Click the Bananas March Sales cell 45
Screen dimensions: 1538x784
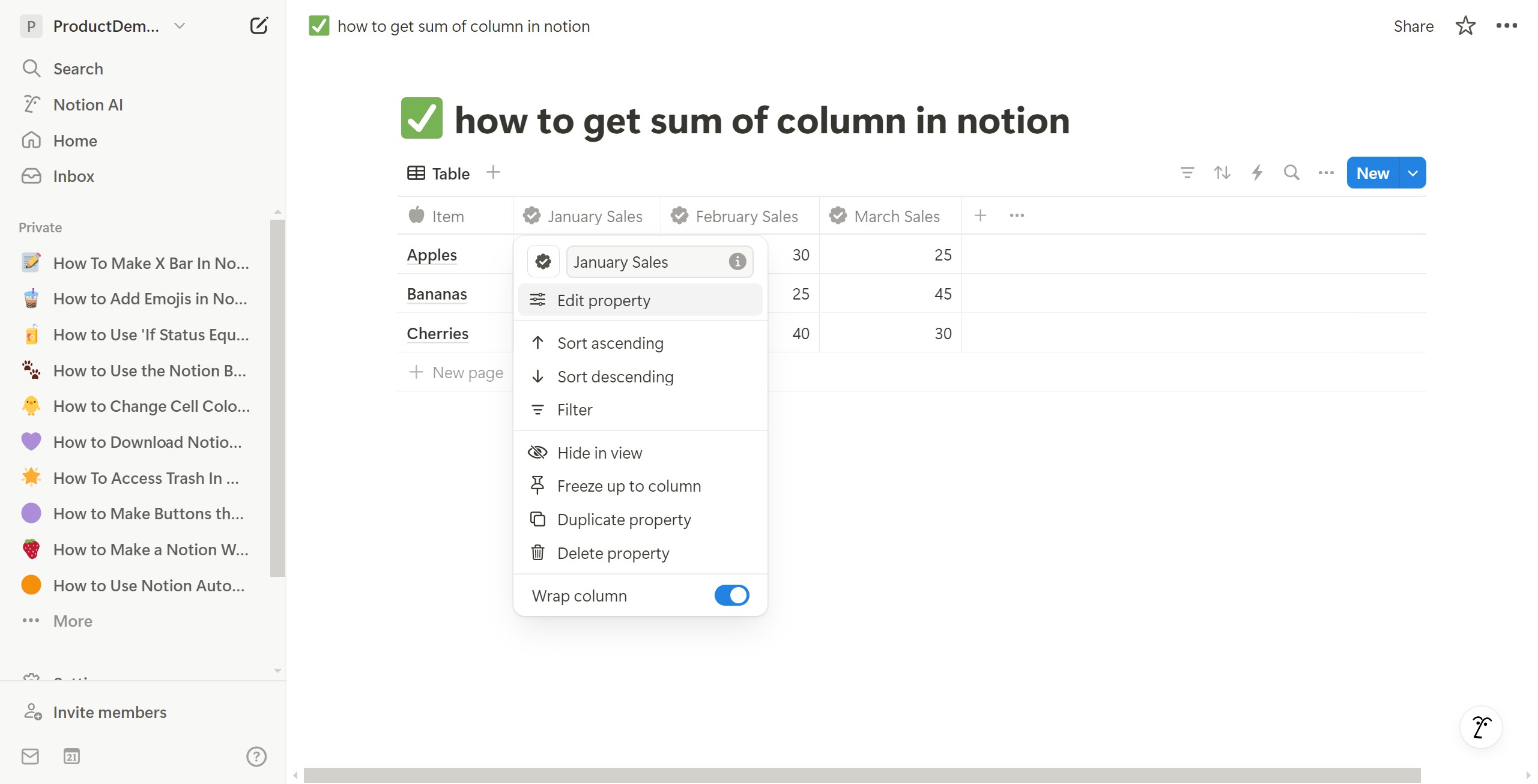(x=891, y=294)
